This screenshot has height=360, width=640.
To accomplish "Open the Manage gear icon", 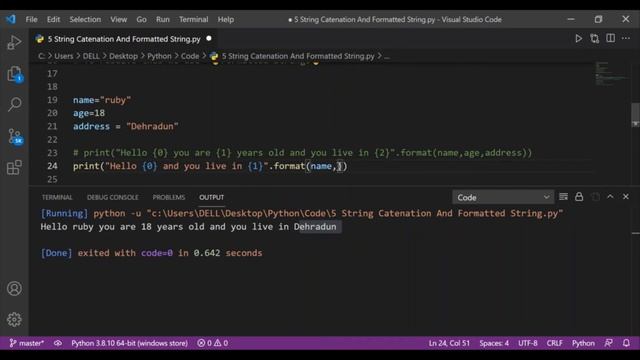I will (14, 319).
